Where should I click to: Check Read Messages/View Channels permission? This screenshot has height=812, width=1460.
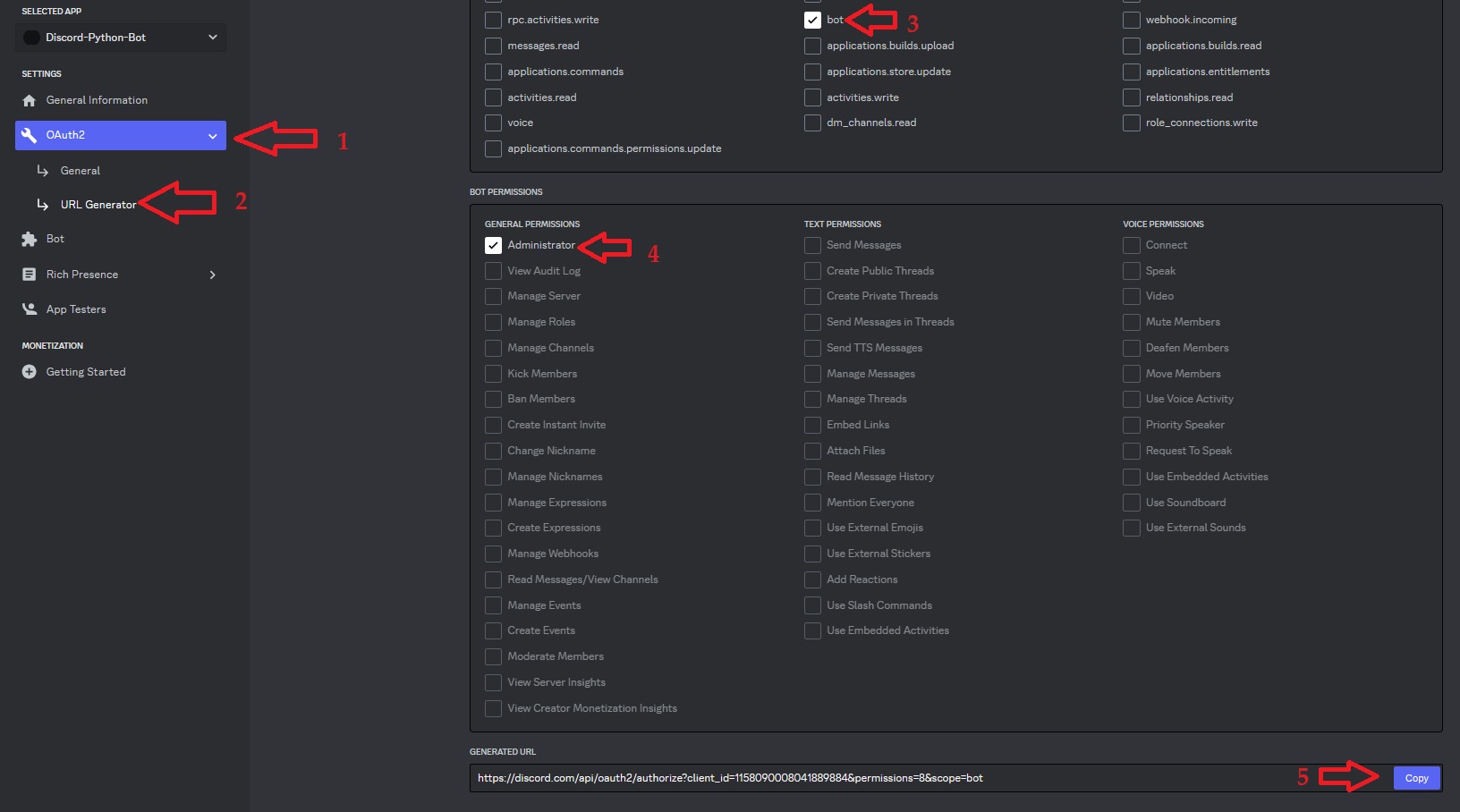(x=493, y=579)
